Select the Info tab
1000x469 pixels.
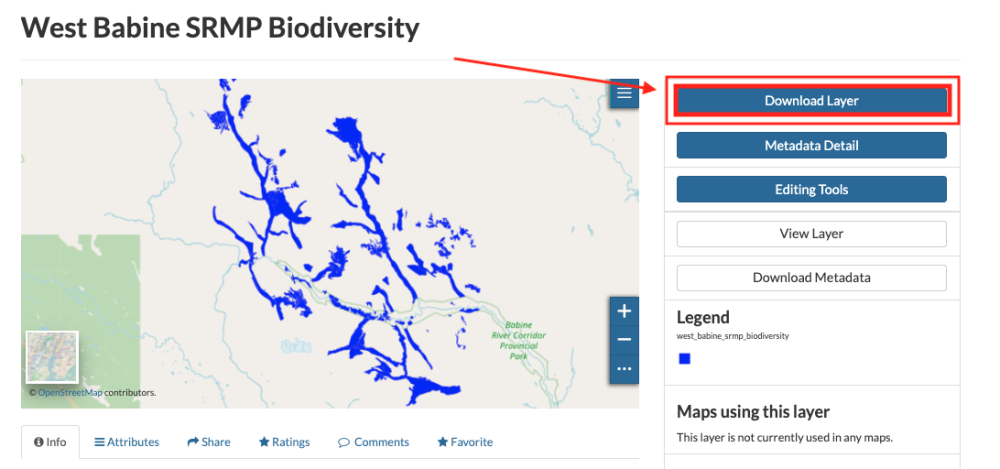click(50, 442)
